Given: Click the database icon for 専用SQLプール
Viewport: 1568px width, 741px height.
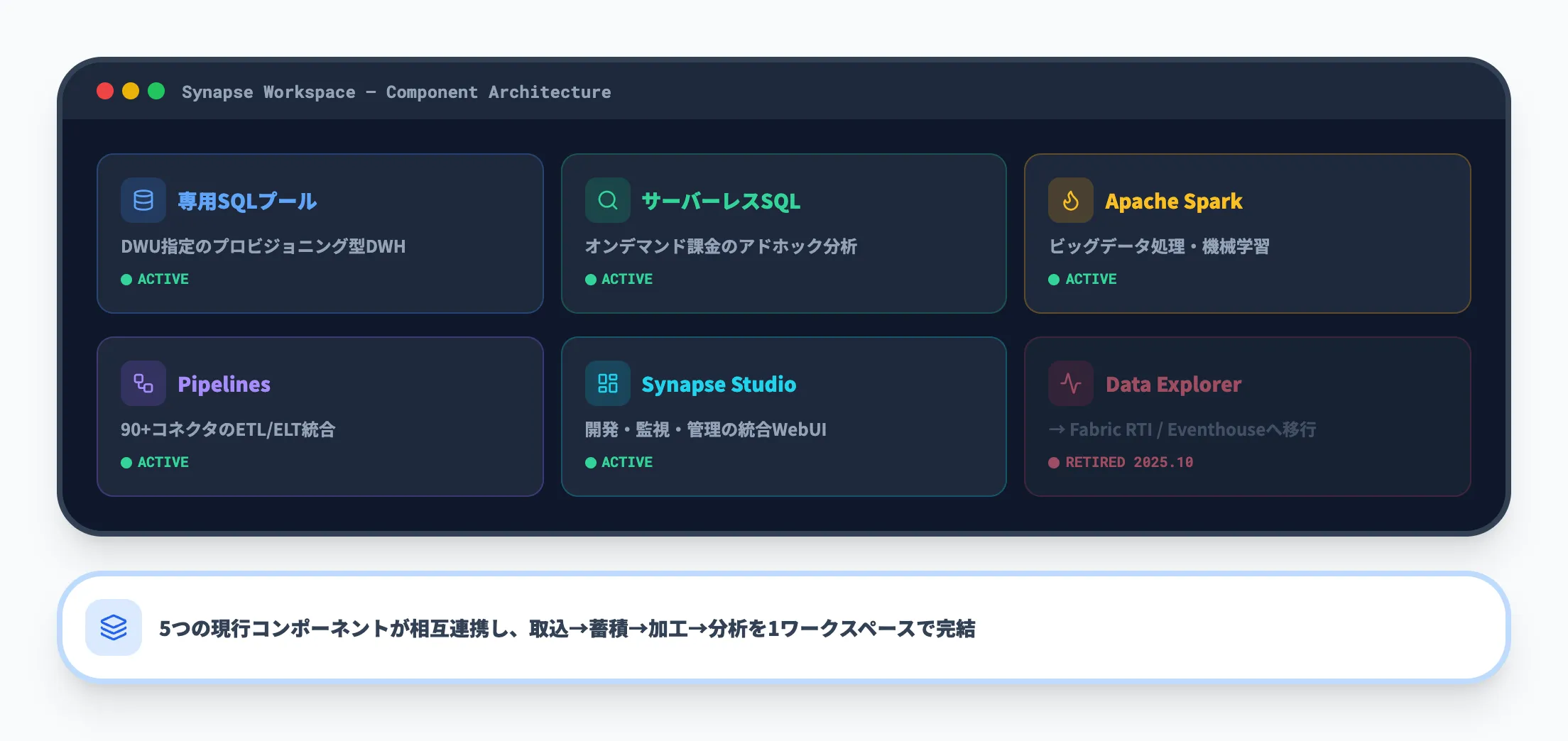Looking at the screenshot, I should (143, 200).
